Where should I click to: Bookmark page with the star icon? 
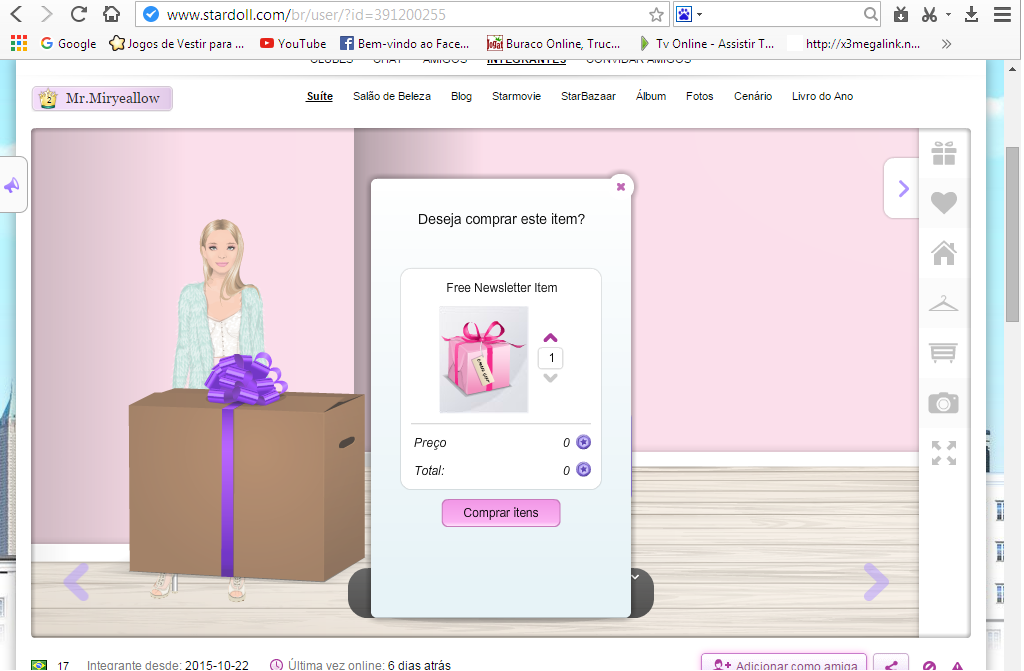656,14
